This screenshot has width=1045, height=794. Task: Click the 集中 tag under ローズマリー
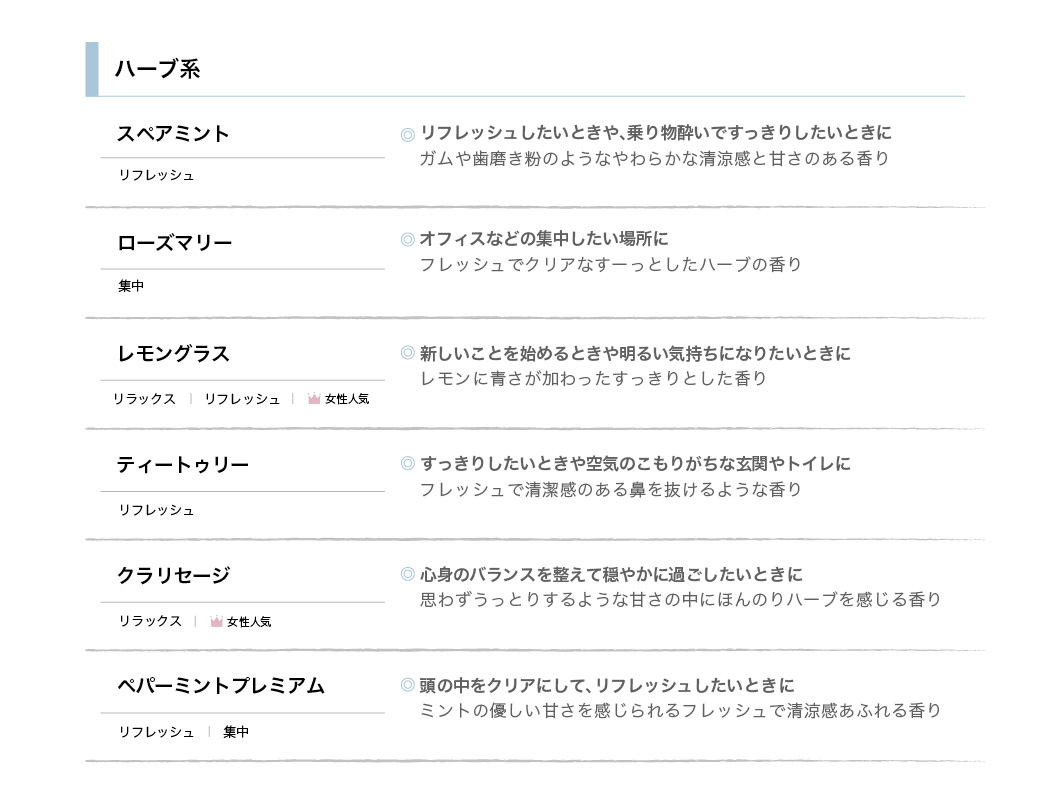point(131,286)
